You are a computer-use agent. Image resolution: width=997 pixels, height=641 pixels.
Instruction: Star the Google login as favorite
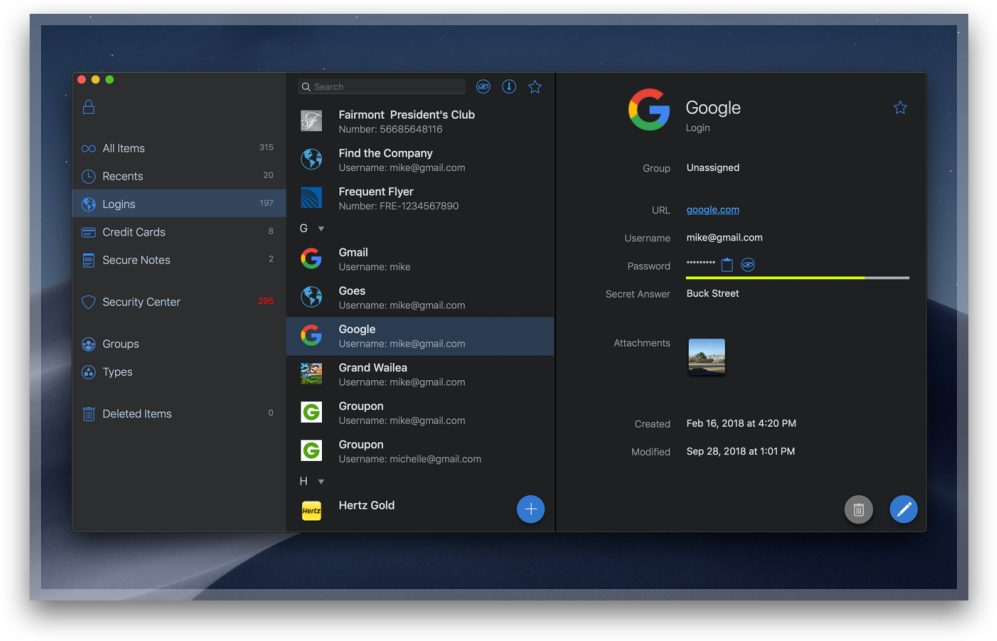tap(899, 106)
